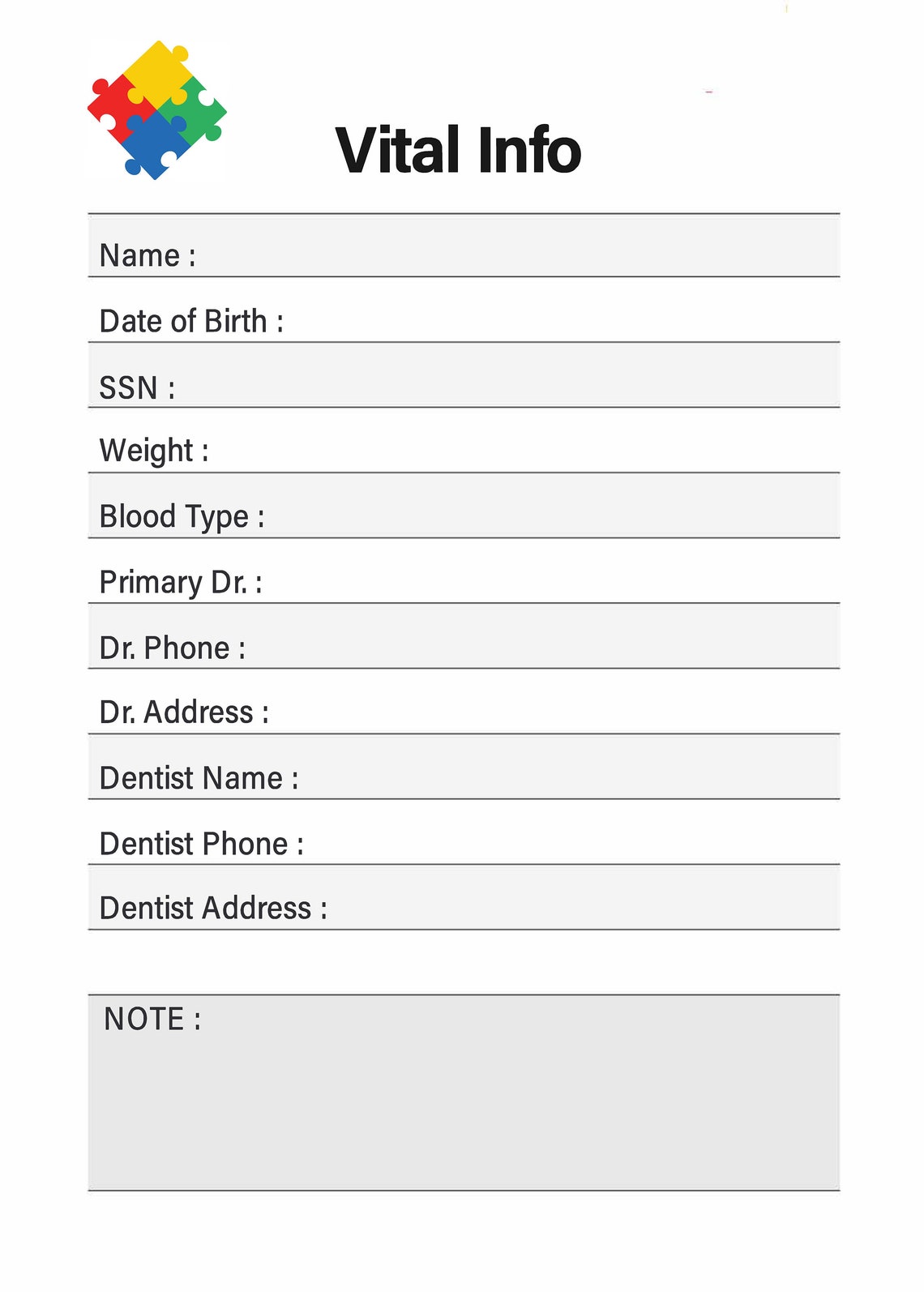This screenshot has height=1292, width=924.
Task: Click the Dr. Phone field
Action: click(464, 636)
